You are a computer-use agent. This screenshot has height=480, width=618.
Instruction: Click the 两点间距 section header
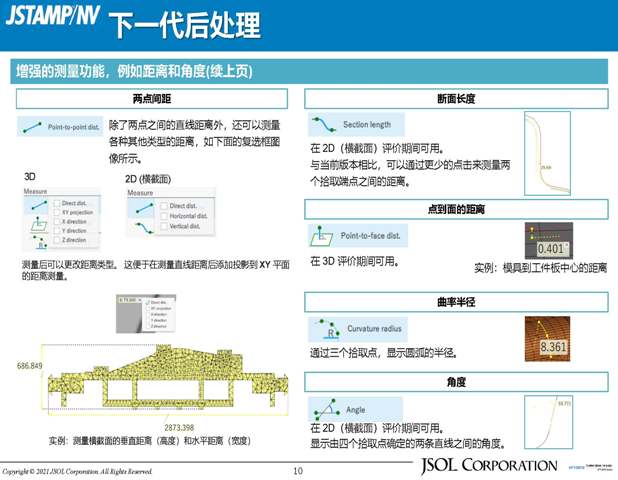tap(151, 98)
